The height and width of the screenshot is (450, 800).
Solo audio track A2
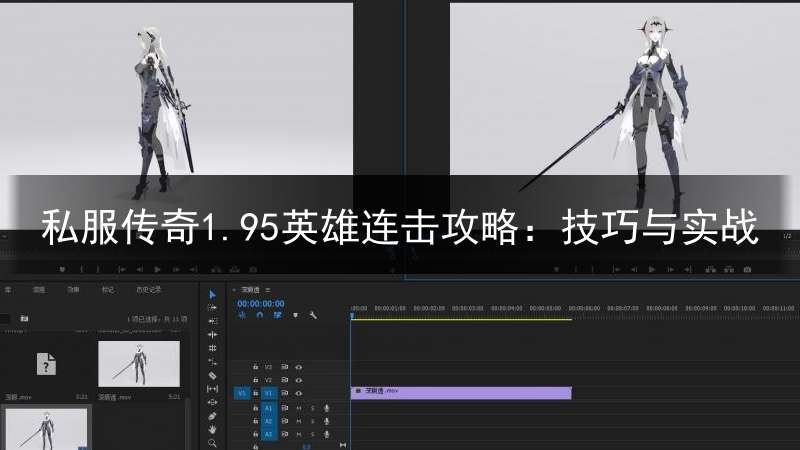pyautogui.click(x=313, y=421)
